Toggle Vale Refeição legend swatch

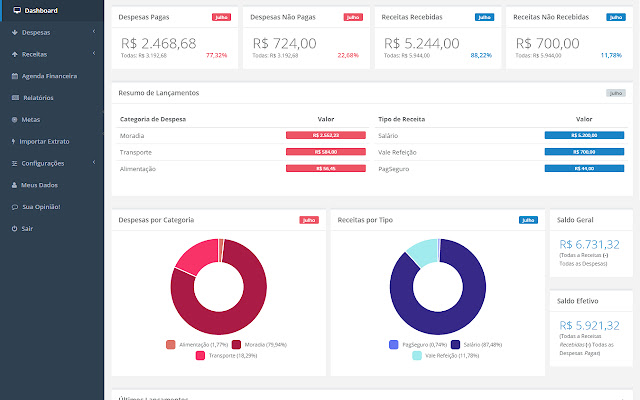(x=417, y=356)
